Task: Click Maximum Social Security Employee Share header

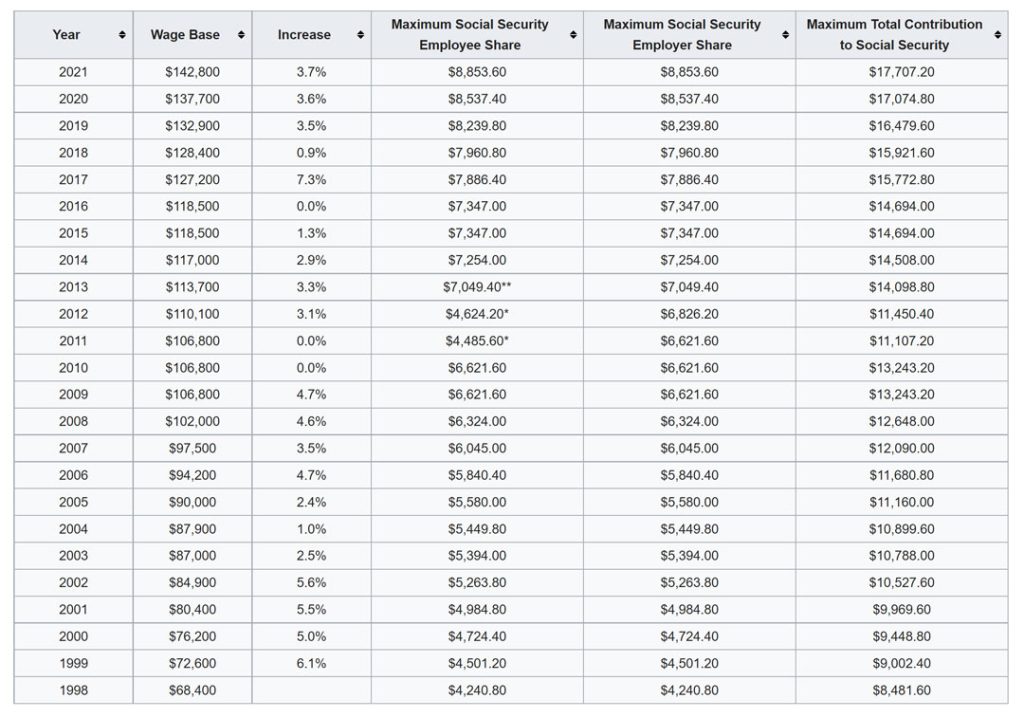Action: pyautogui.click(x=470, y=35)
